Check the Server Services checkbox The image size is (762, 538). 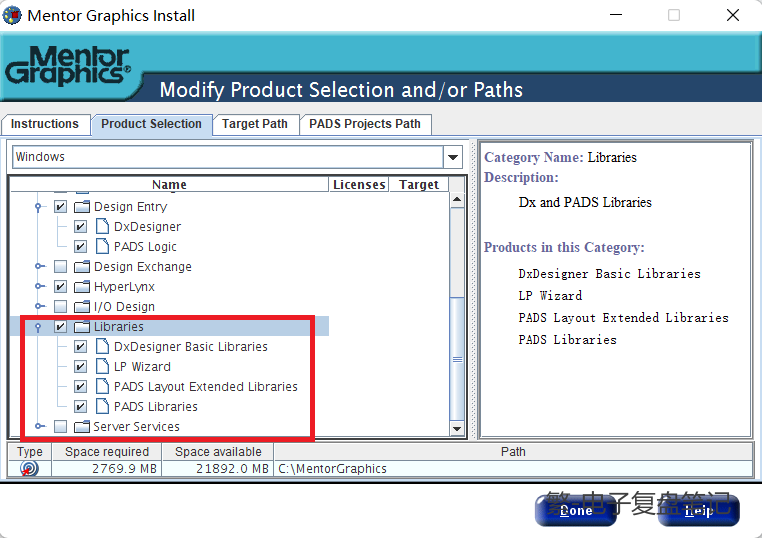[60, 427]
